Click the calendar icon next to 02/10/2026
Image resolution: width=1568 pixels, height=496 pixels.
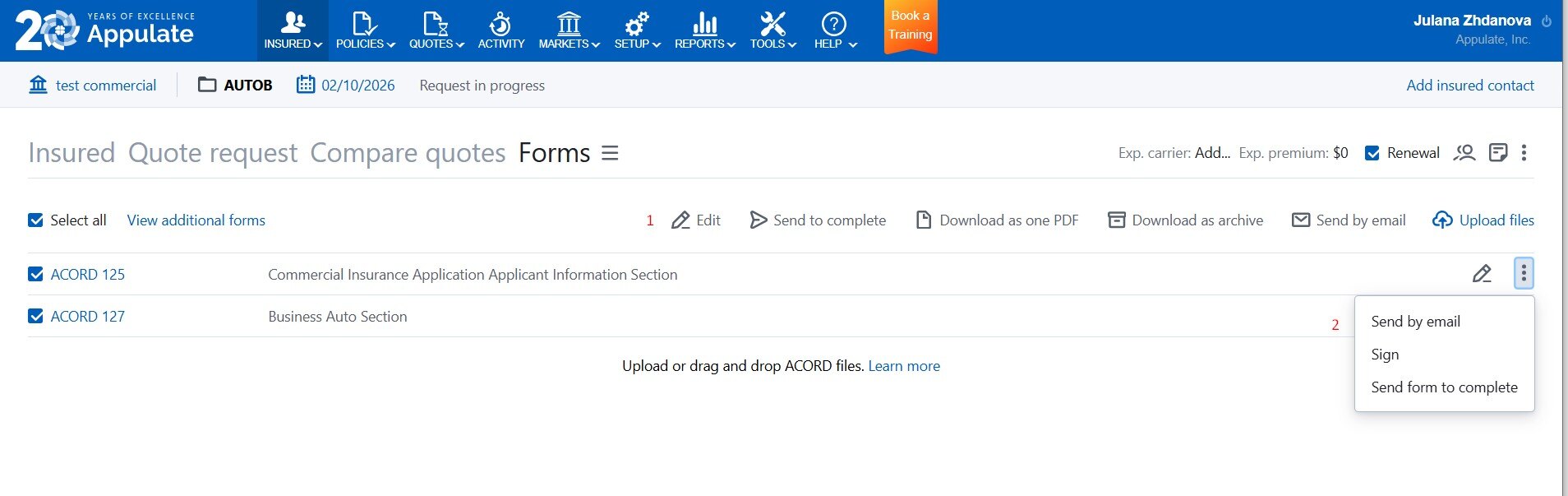306,85
